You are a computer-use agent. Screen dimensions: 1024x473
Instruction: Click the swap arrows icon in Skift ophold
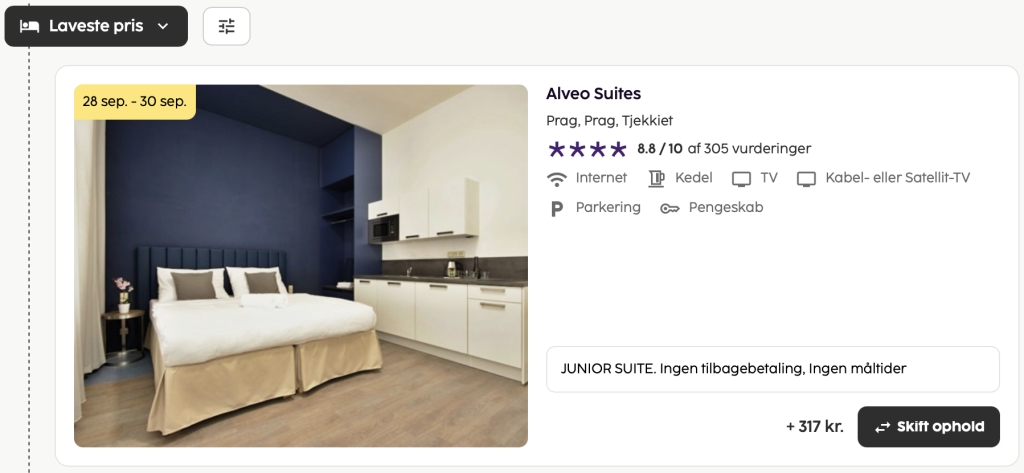coord(882,427)
